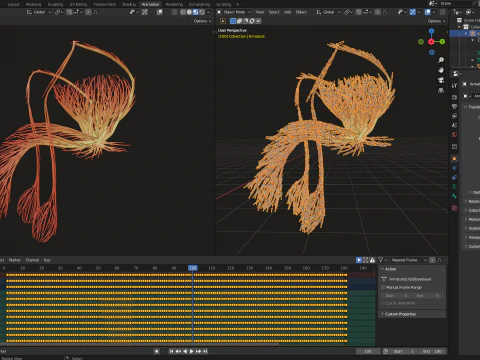This screenshot has height=360, width=480.
Task: Open the Global orientation dropdown in the right viewport
Action: tap(328, 12)
